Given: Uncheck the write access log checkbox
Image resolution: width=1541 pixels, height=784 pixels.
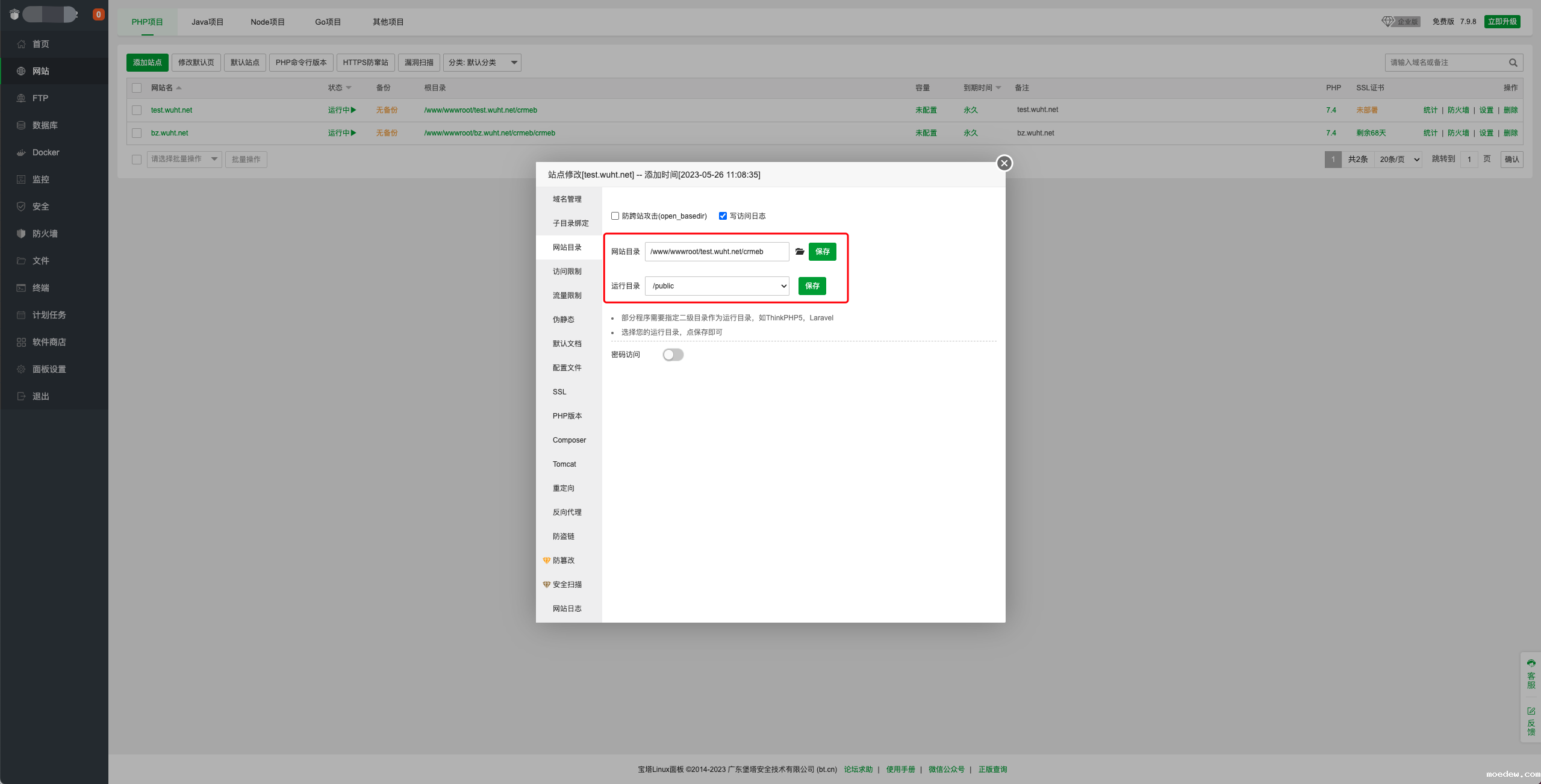Looking at the screenshot, I should pyautogui.click(x=723, y=216).
